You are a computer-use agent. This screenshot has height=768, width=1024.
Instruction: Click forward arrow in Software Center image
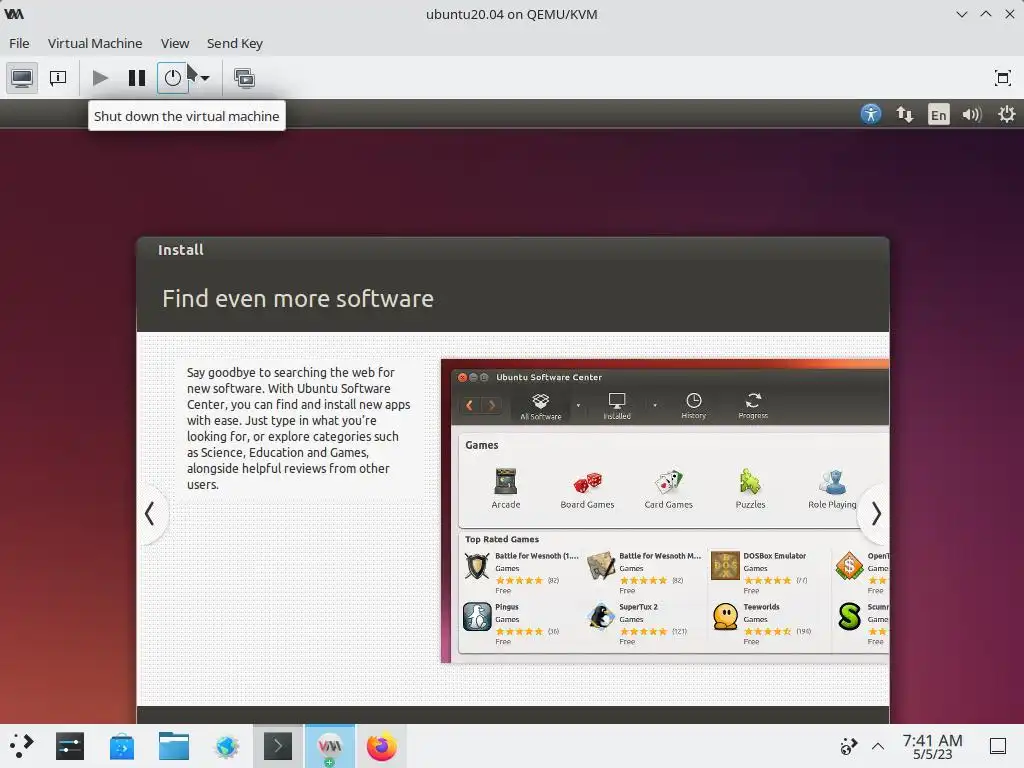pos(491,406)
